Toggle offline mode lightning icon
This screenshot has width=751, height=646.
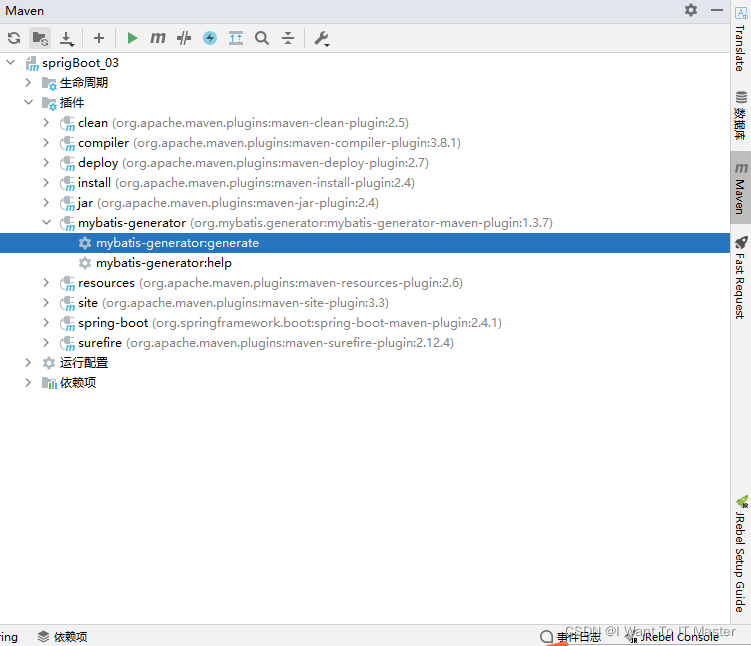210,38
